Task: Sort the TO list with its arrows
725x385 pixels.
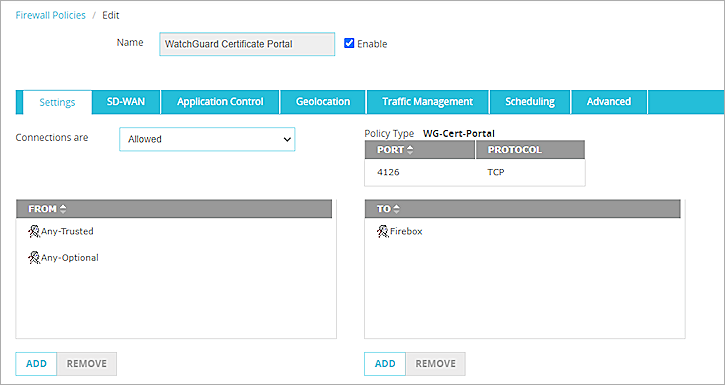Action: (x=396, y=209)
